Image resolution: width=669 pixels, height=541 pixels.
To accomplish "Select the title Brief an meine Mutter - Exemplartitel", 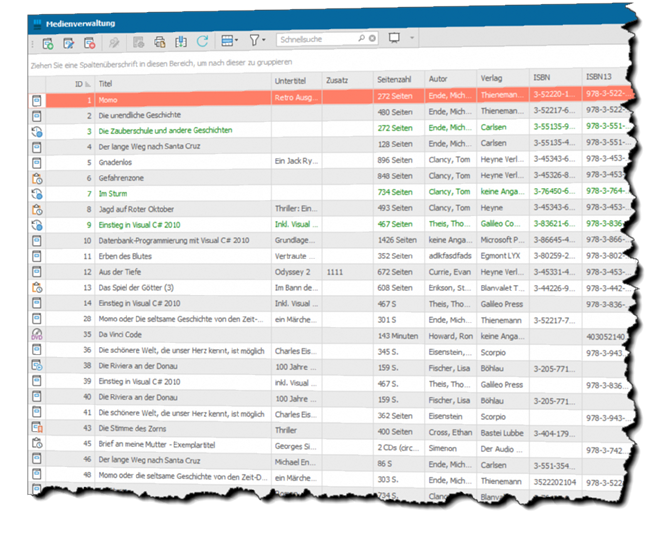I will (x=157, y=444).
